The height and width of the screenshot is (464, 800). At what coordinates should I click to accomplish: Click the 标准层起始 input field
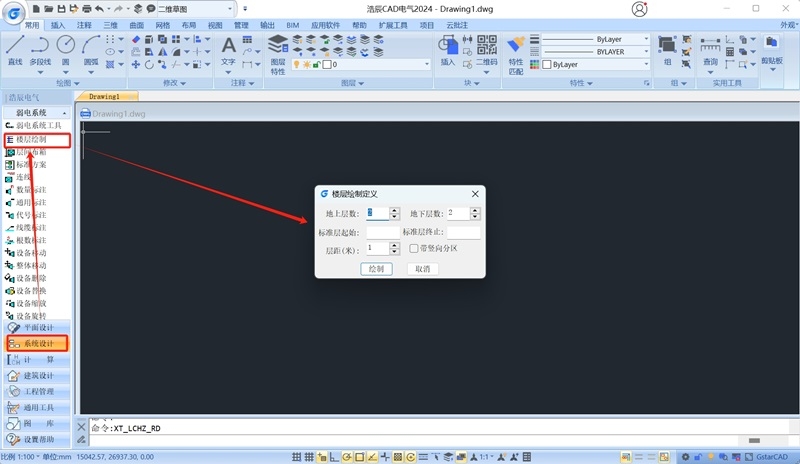(x=383, y=233)
